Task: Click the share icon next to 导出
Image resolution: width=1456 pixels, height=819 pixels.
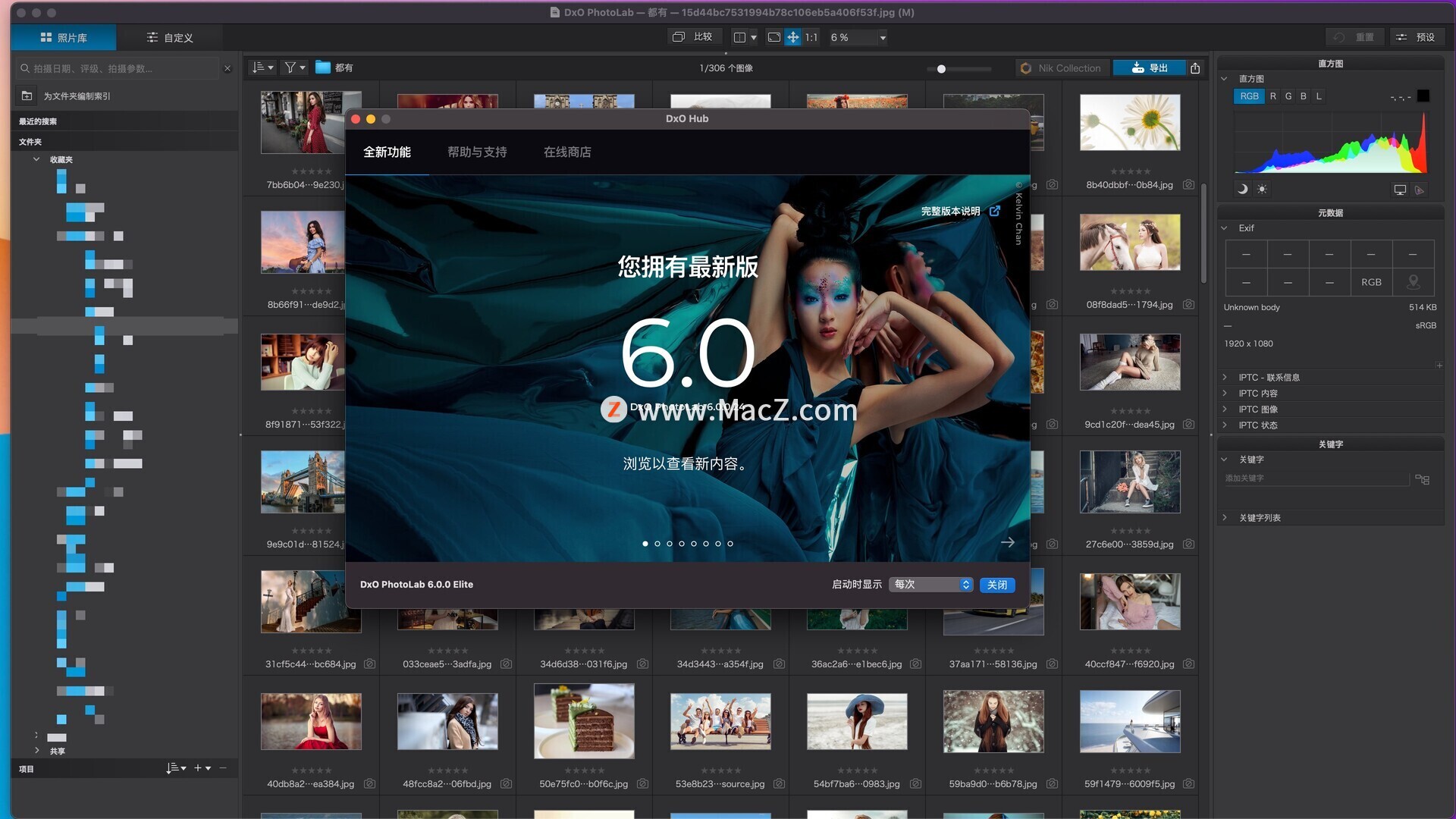Action: (x=1195, y=68)
